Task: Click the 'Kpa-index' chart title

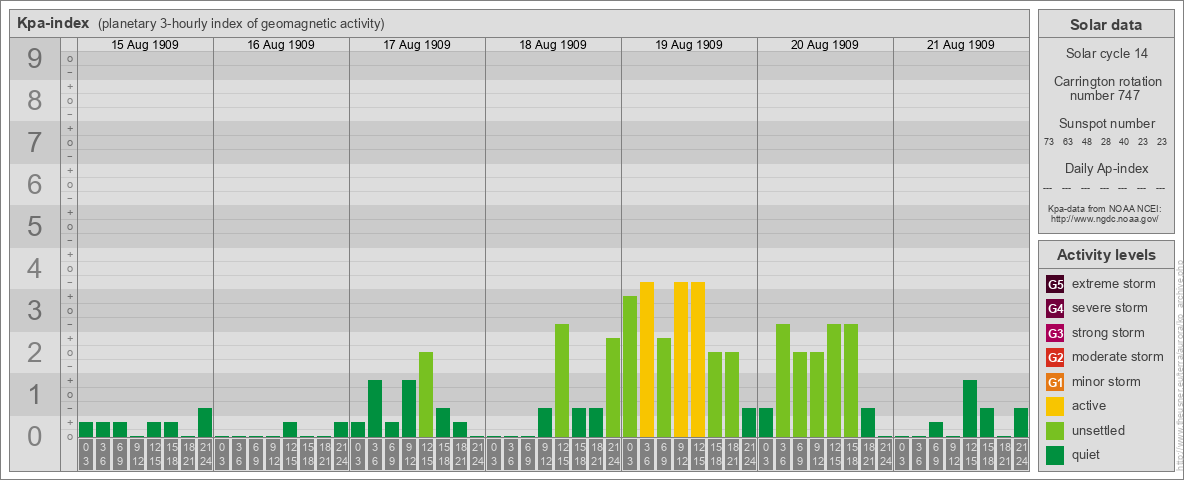Action: coord(54,23)
